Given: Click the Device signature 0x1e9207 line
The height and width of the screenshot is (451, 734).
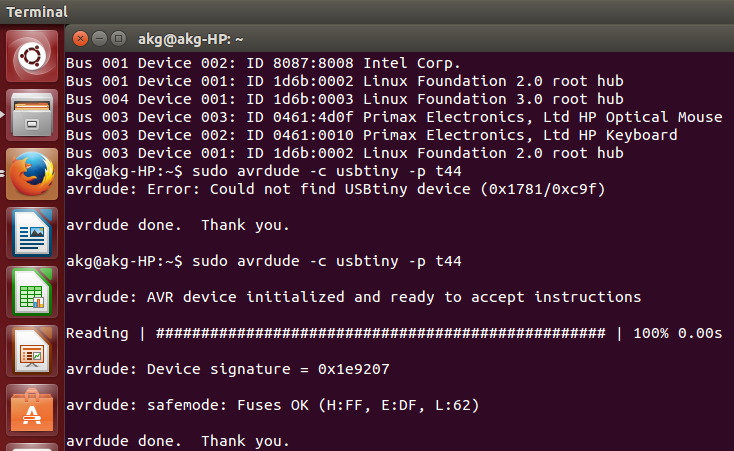Looking at the screenshot, I should point(227,369).
